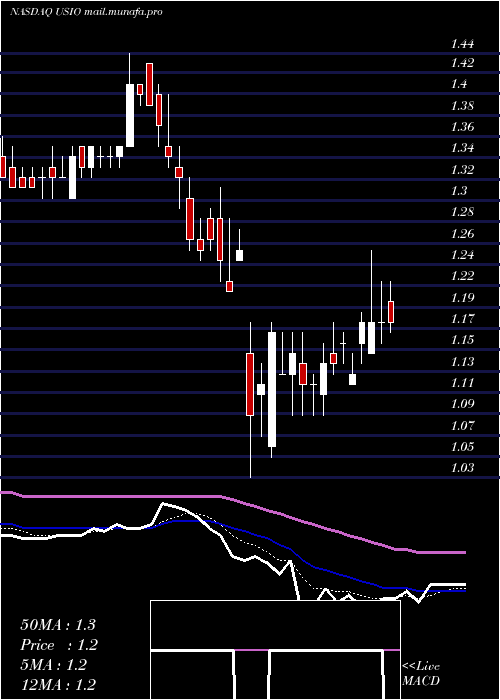Click the large red gap-down candle near 1.13
This screenshot has height=700, width=500.
coord(250,384)
